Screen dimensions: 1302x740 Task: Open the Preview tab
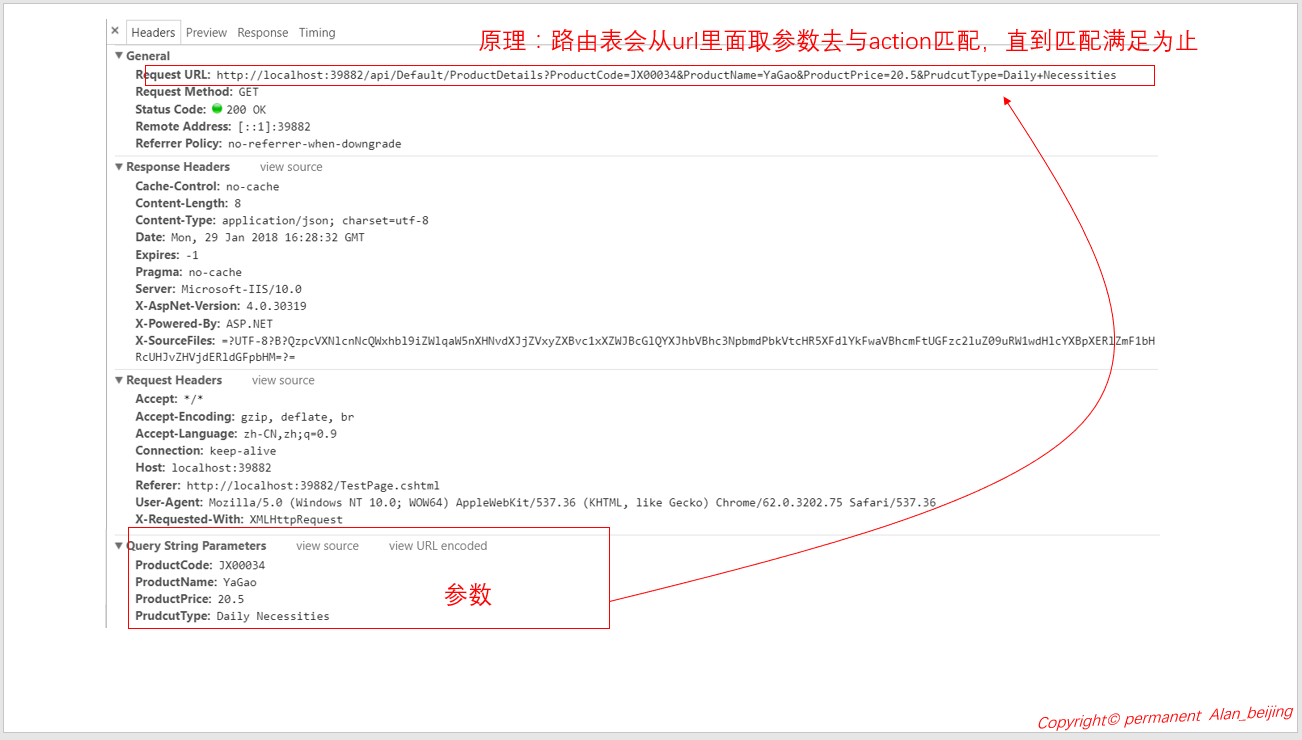(x=206, y=32)
